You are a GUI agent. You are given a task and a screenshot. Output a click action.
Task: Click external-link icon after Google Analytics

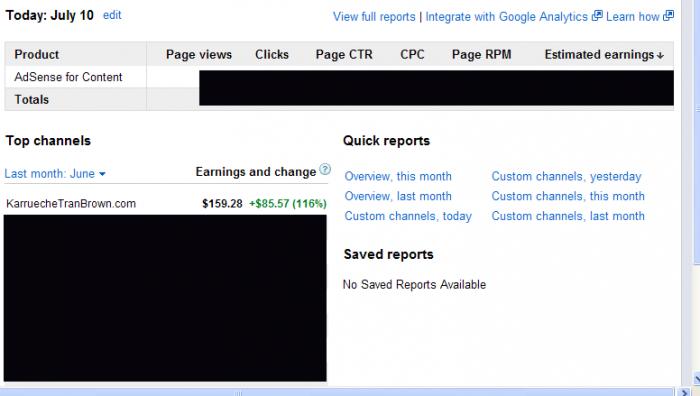point(597,16)
